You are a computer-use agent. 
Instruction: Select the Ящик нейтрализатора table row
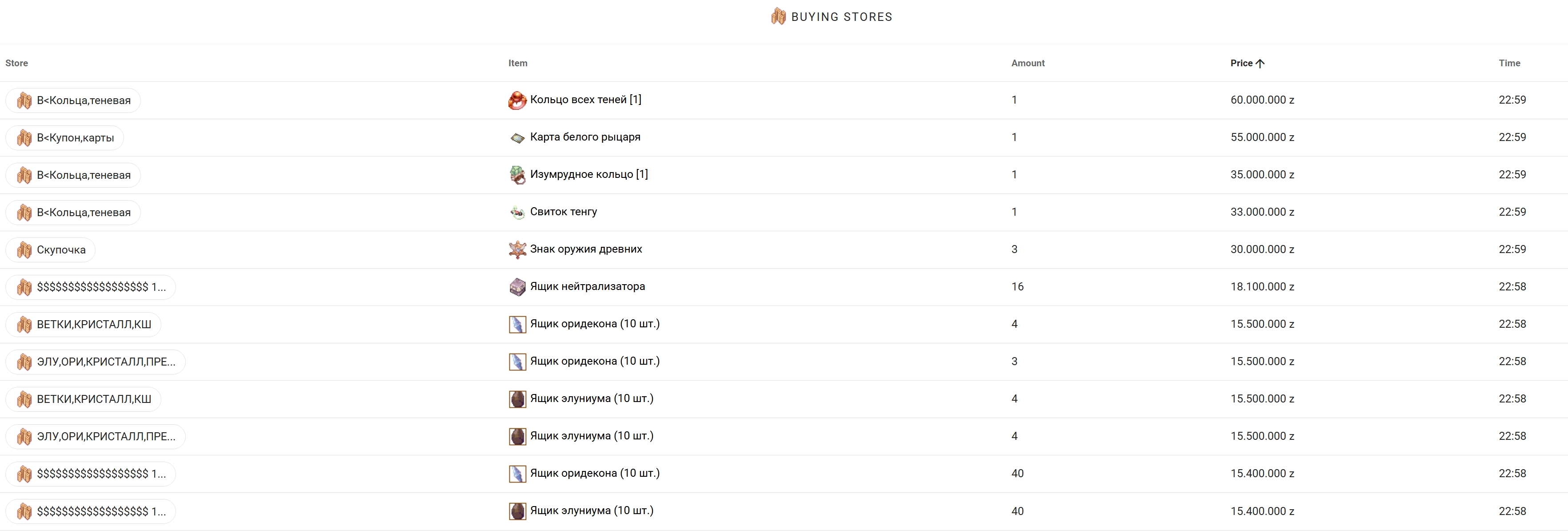pos(791,287)
